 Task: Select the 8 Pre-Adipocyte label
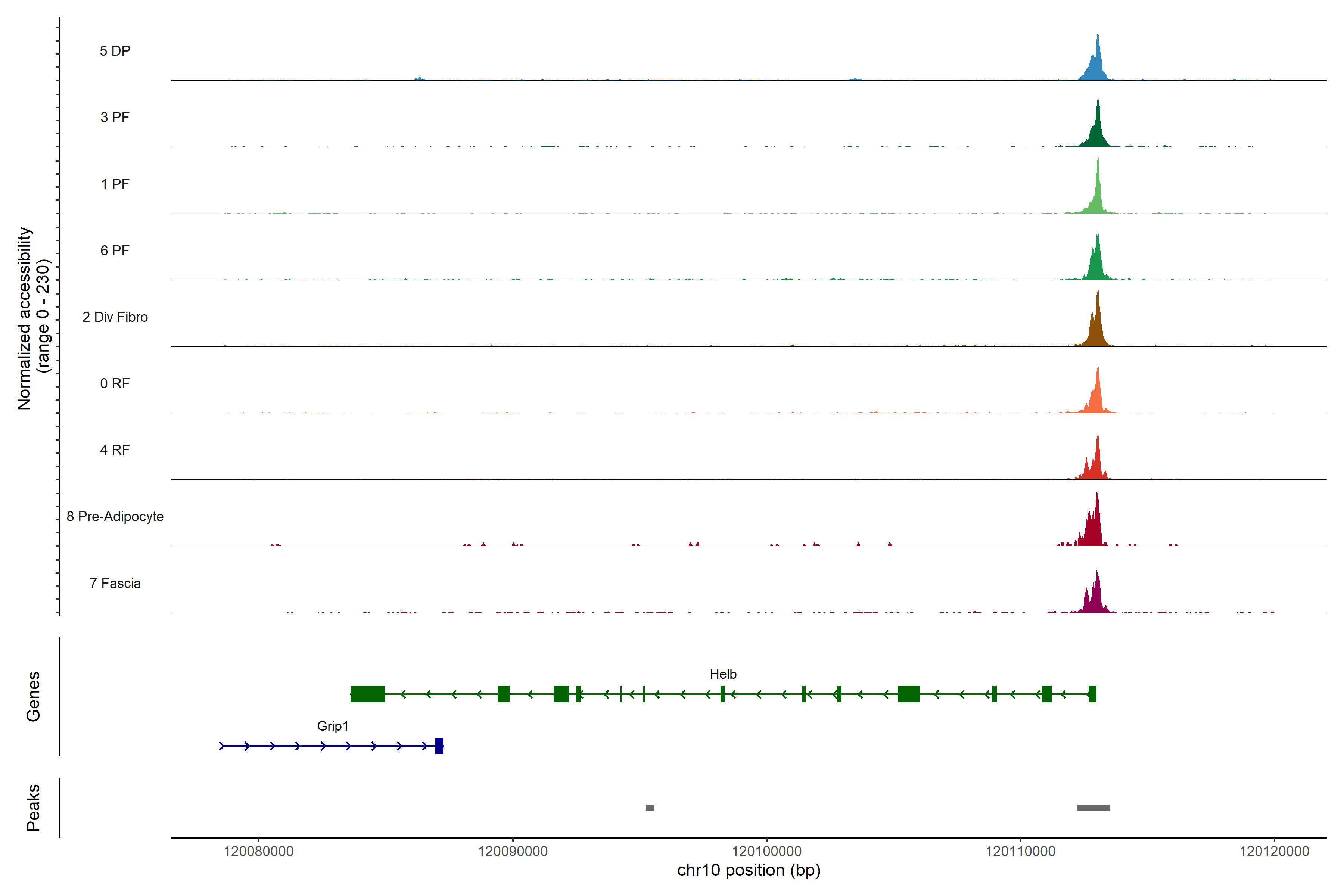pyautogui.click(x=115, y=517)
